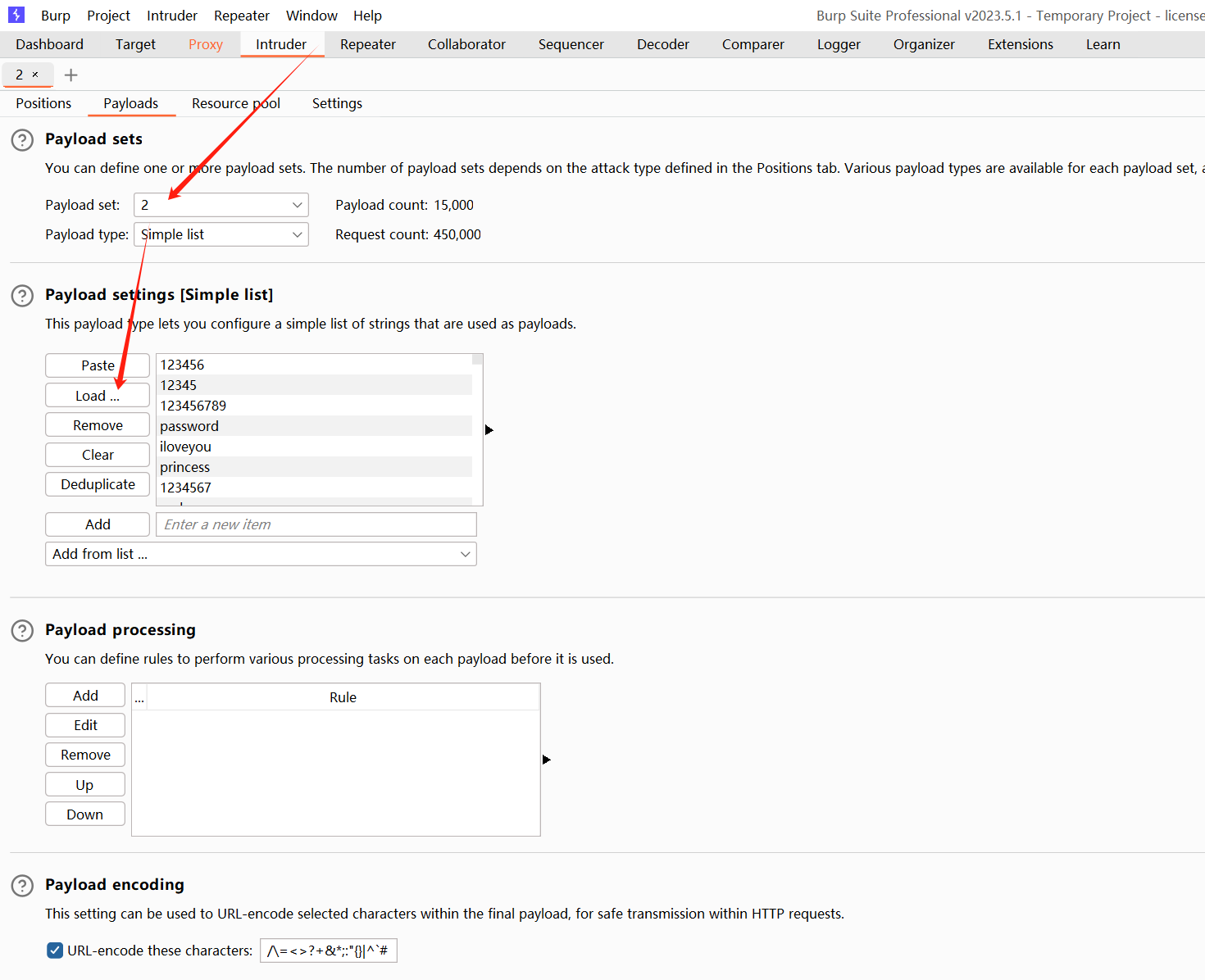Viewport: 1205px width, 980px height.
Task: Open the Decoder tab
Action: click(663, 44)
